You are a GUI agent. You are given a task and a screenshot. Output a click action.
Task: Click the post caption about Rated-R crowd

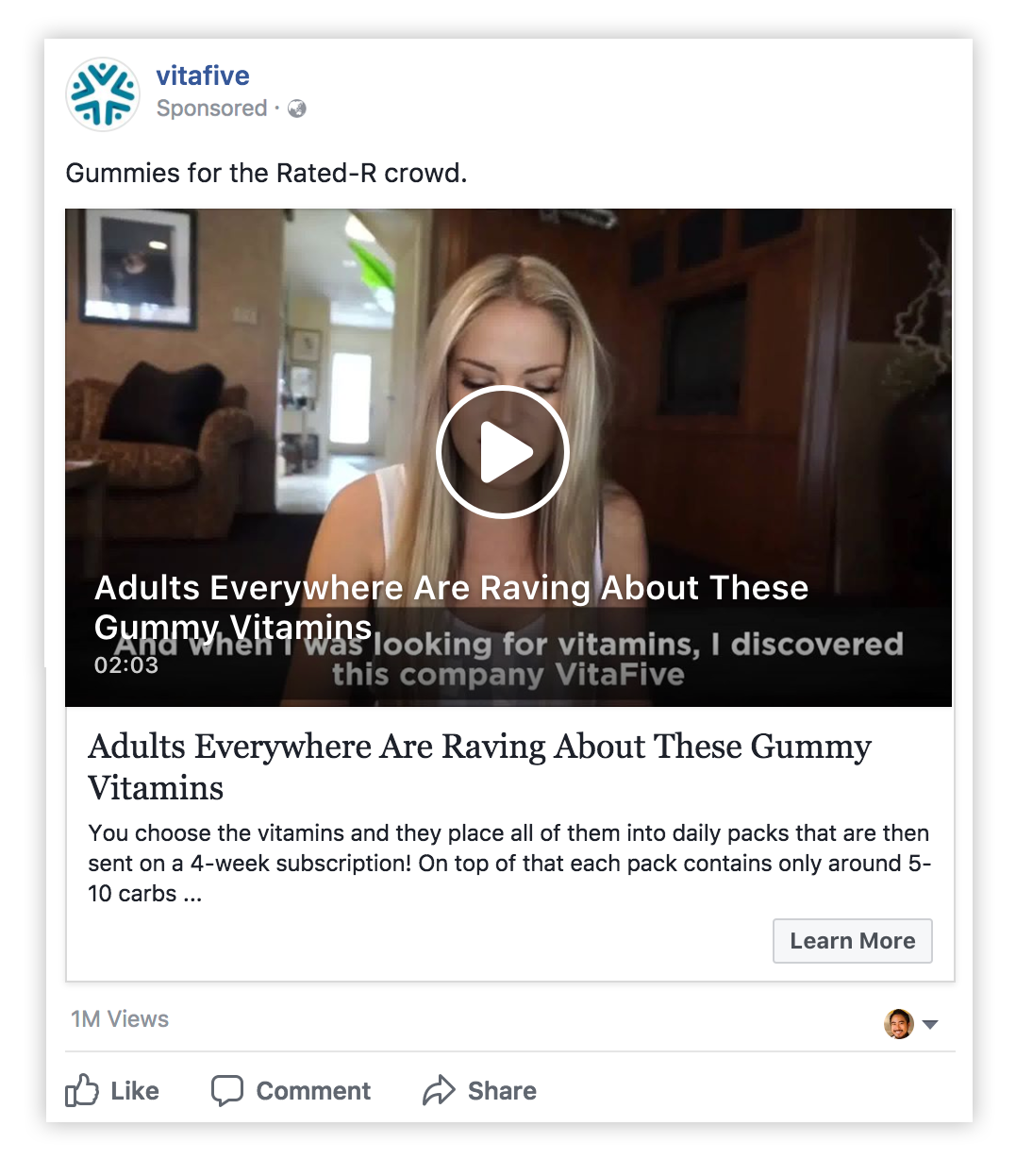coord(266,174)
